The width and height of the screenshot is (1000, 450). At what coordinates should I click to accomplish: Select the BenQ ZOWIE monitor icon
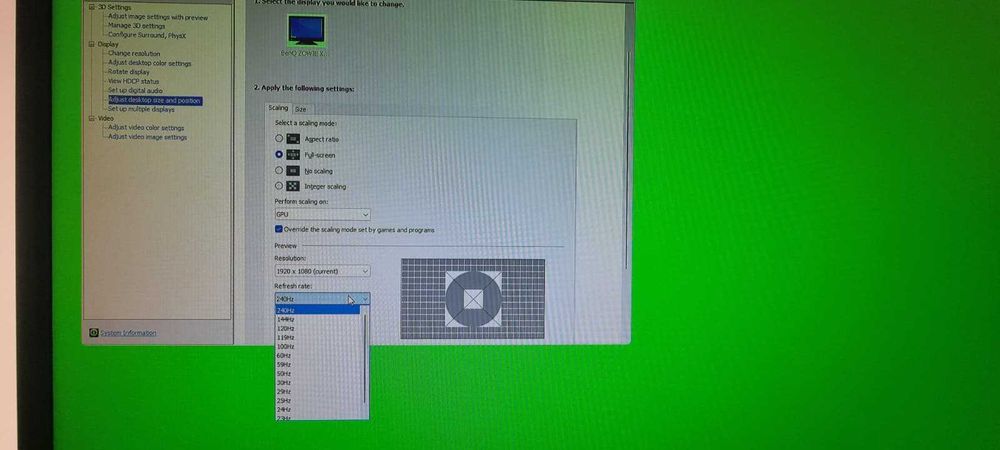click(306, 31)
